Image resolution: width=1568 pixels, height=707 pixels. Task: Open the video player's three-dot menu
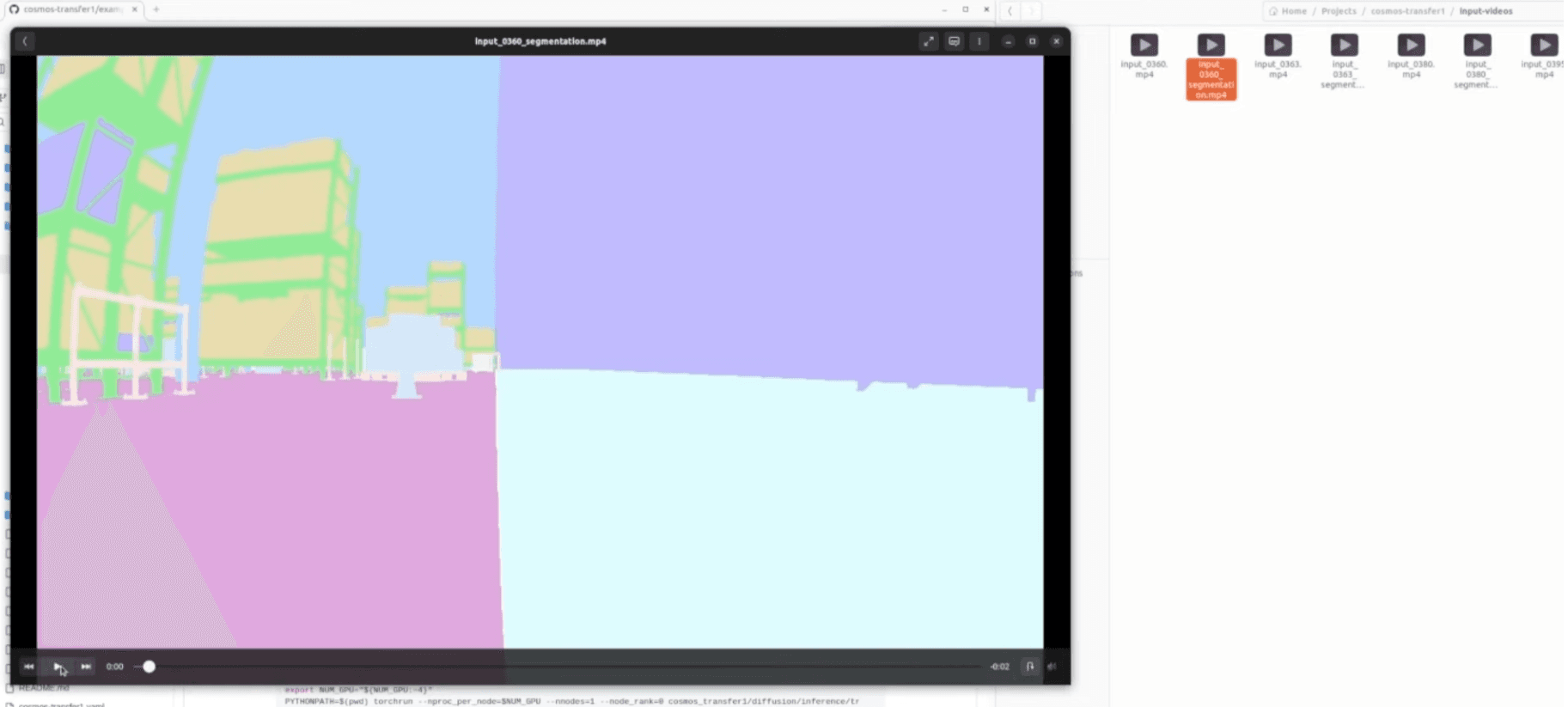[x=979, y=41]
